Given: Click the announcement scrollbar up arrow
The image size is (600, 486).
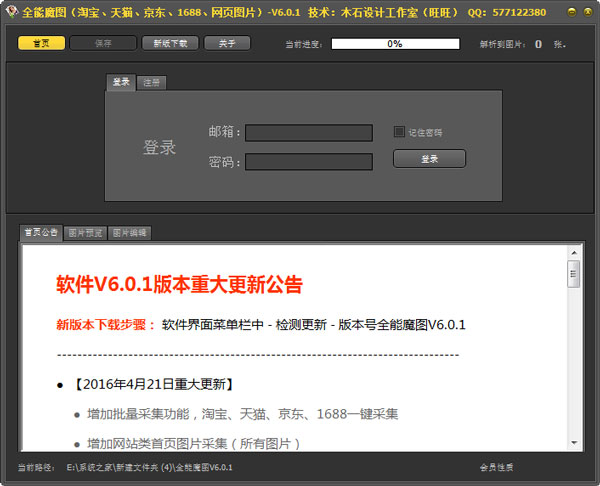Looking at the screenshot, I should [x=574, y=253].
